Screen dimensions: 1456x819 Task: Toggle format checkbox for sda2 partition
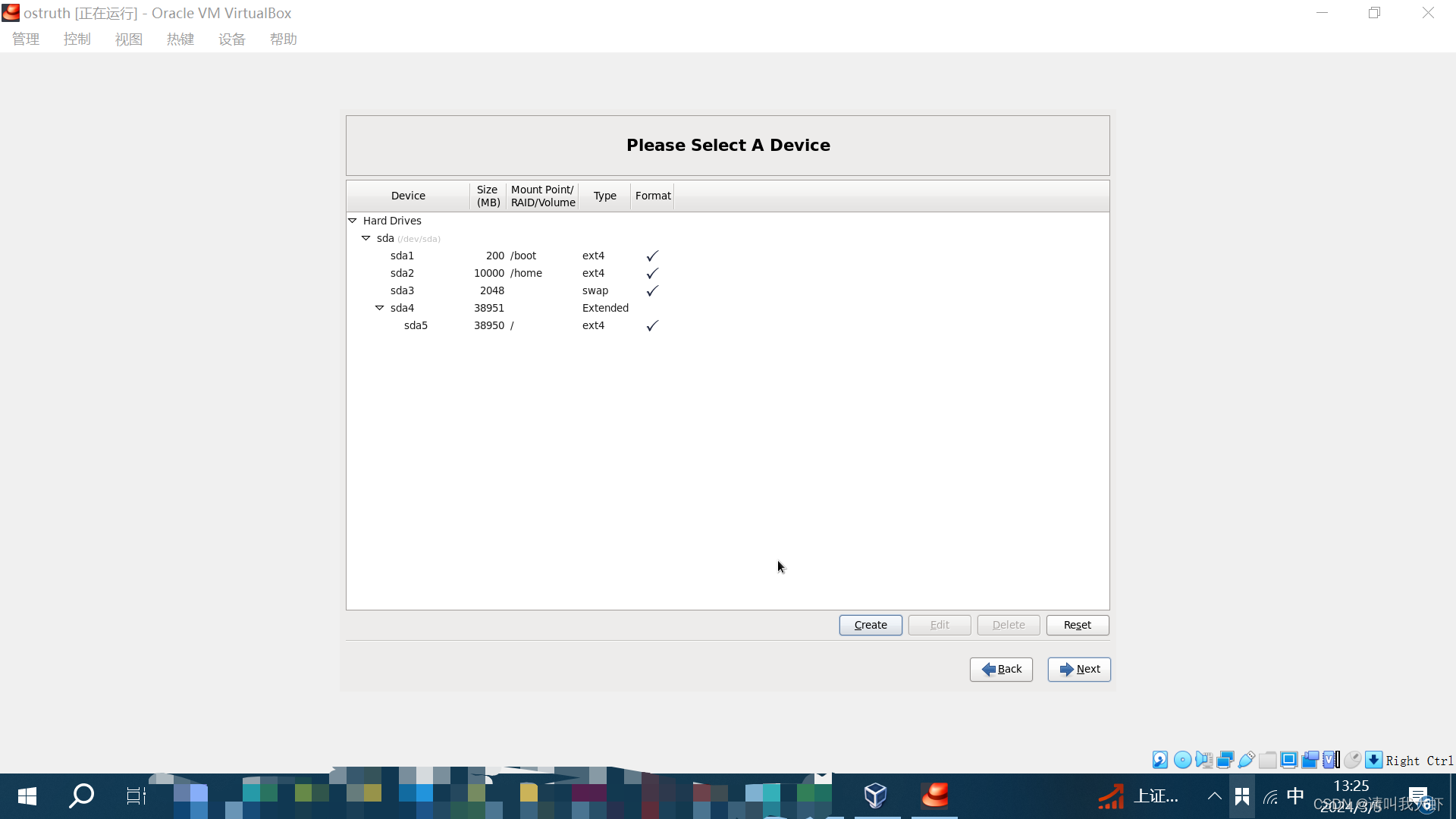click(x=651, y=273)
